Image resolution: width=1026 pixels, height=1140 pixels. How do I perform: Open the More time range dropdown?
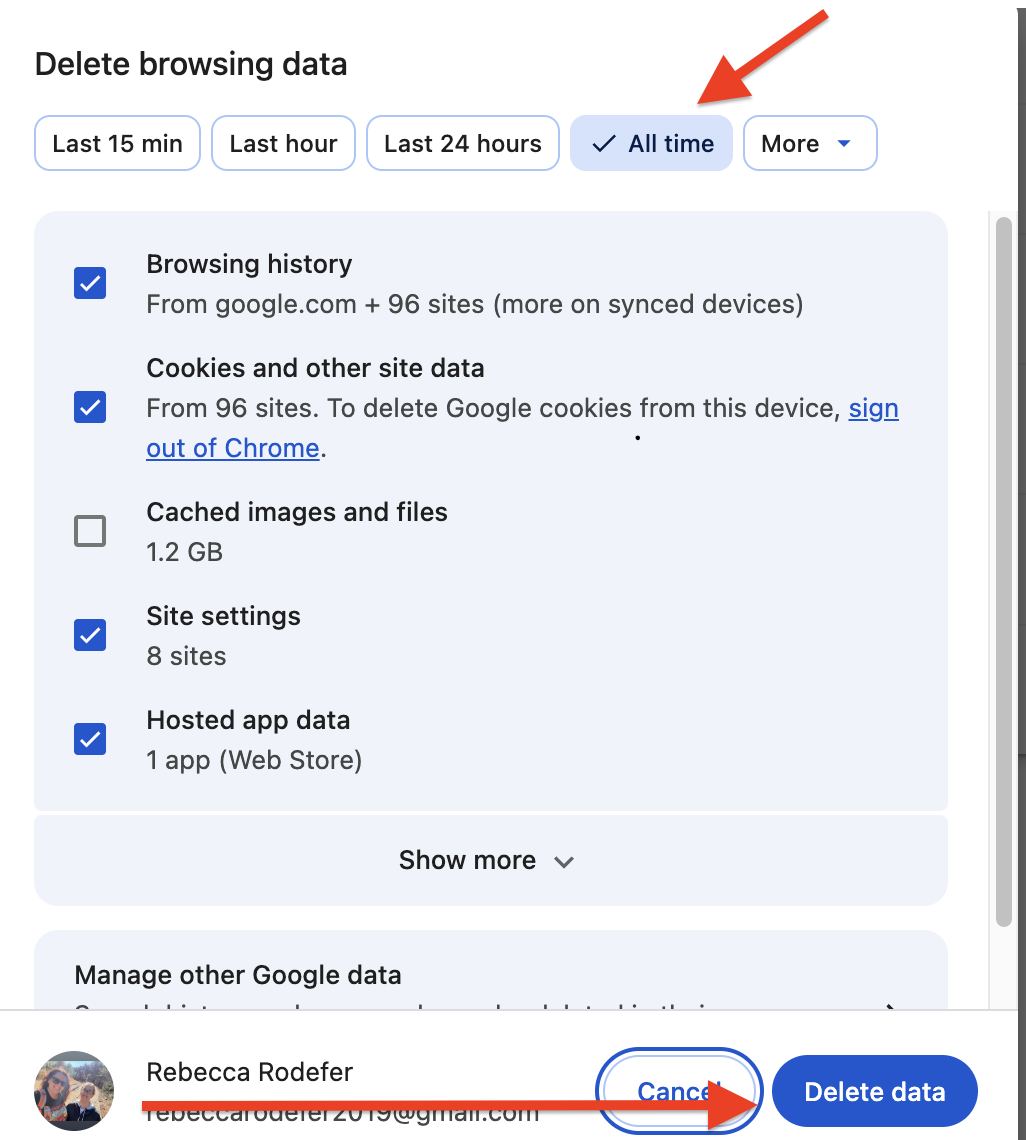click(810, 143)
